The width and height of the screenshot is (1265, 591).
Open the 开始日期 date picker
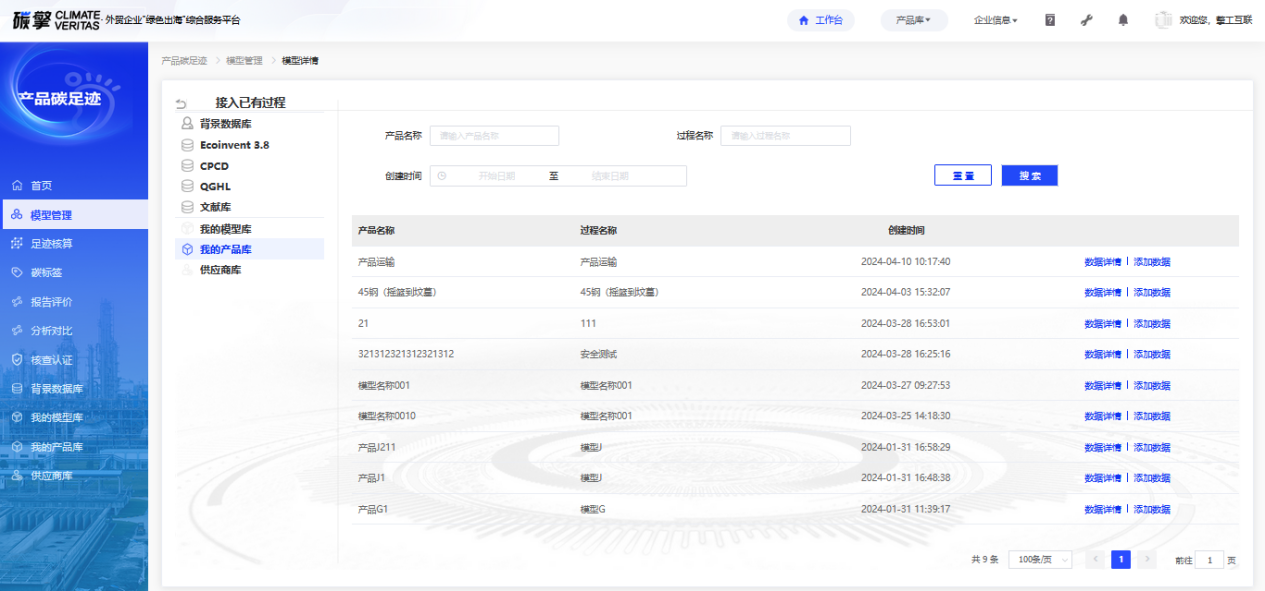click(496, 176)
